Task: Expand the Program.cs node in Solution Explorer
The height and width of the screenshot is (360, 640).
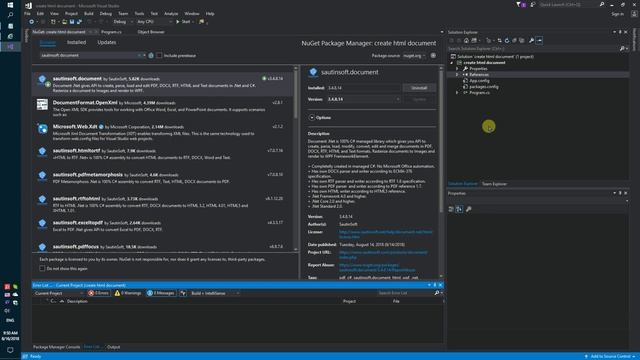Action: (x=457, y=93)
